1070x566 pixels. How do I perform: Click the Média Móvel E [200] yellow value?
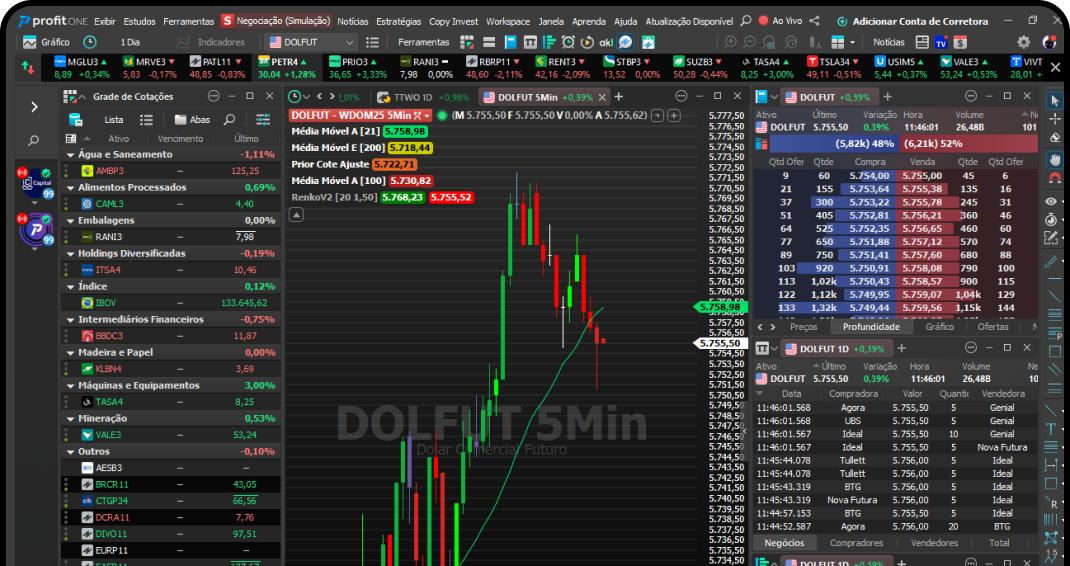click(410, 147)
